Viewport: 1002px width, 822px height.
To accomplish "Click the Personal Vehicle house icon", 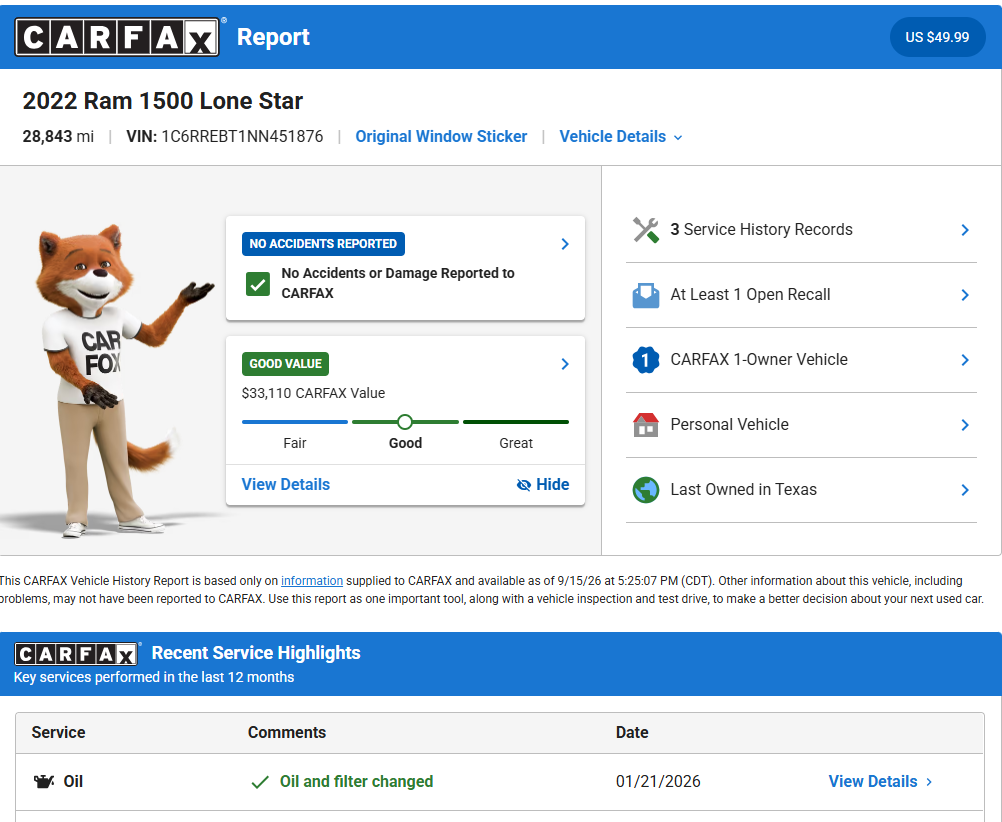I will (645, 425).
